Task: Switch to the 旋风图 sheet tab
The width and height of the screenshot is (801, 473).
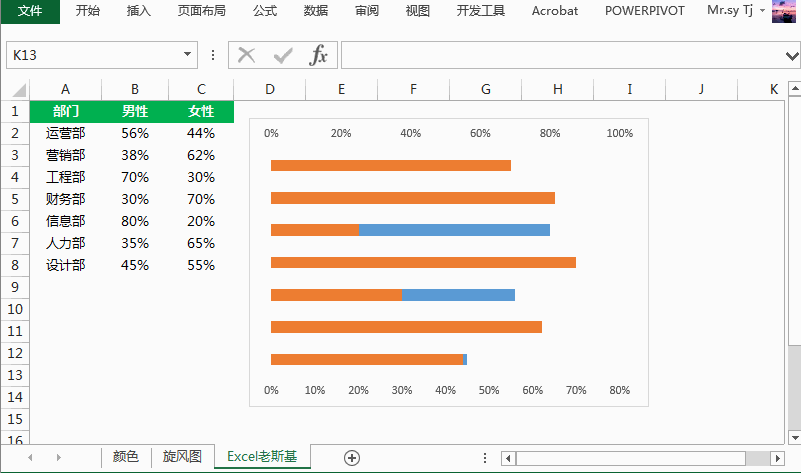Action: [x=182, y=456]
